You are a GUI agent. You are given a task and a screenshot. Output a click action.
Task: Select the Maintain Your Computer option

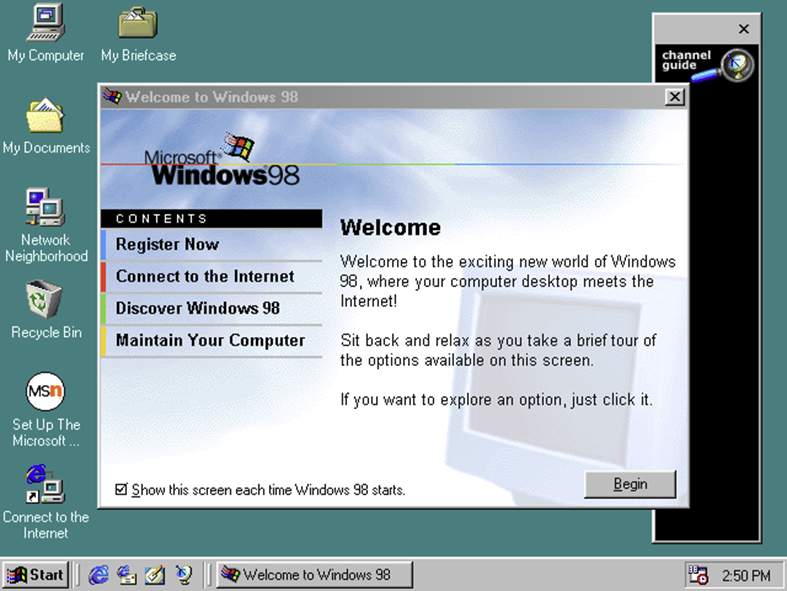click(x=210, y=341)
